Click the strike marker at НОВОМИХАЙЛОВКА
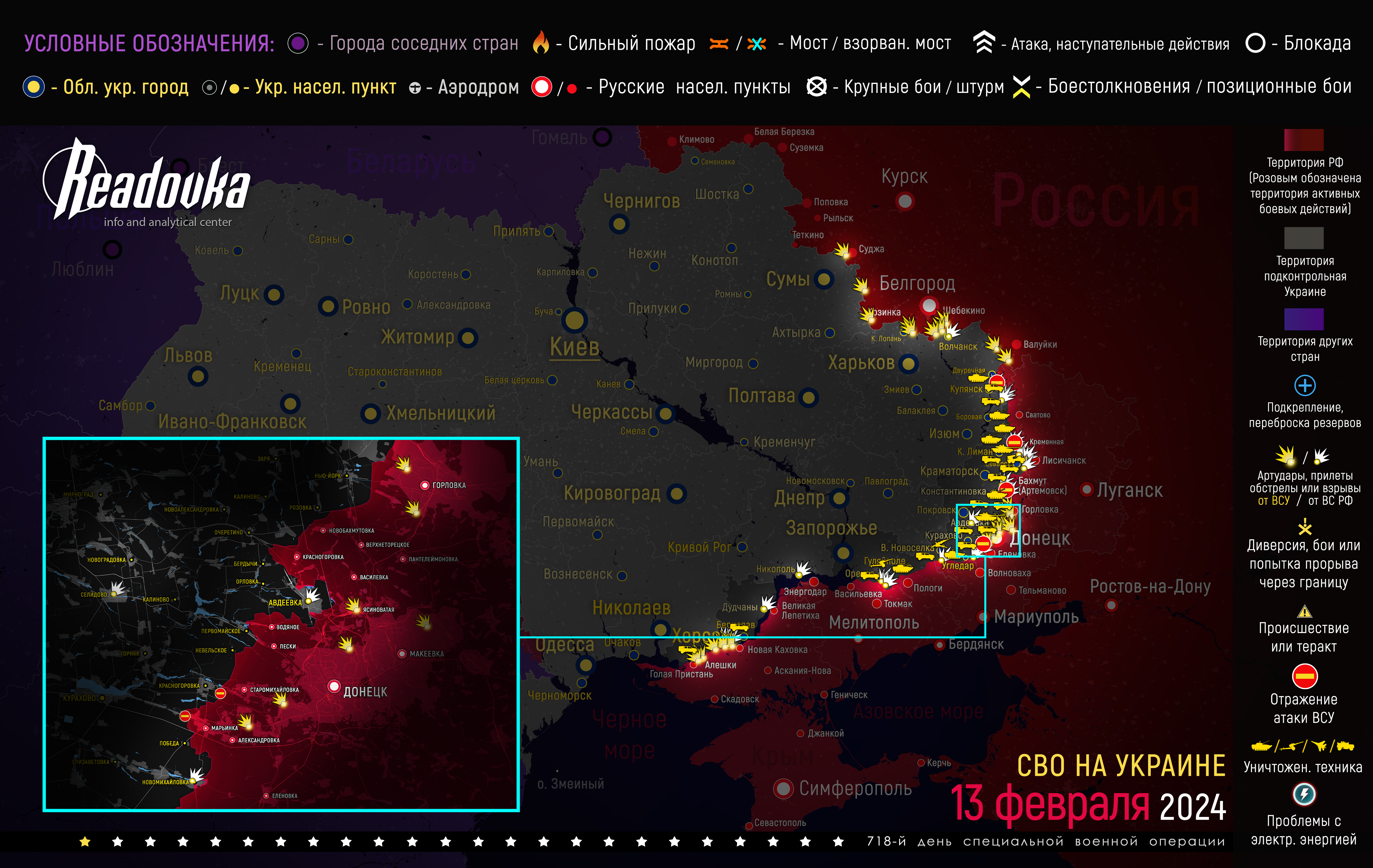Screen dimensions: 1373x868 (196, 776)
